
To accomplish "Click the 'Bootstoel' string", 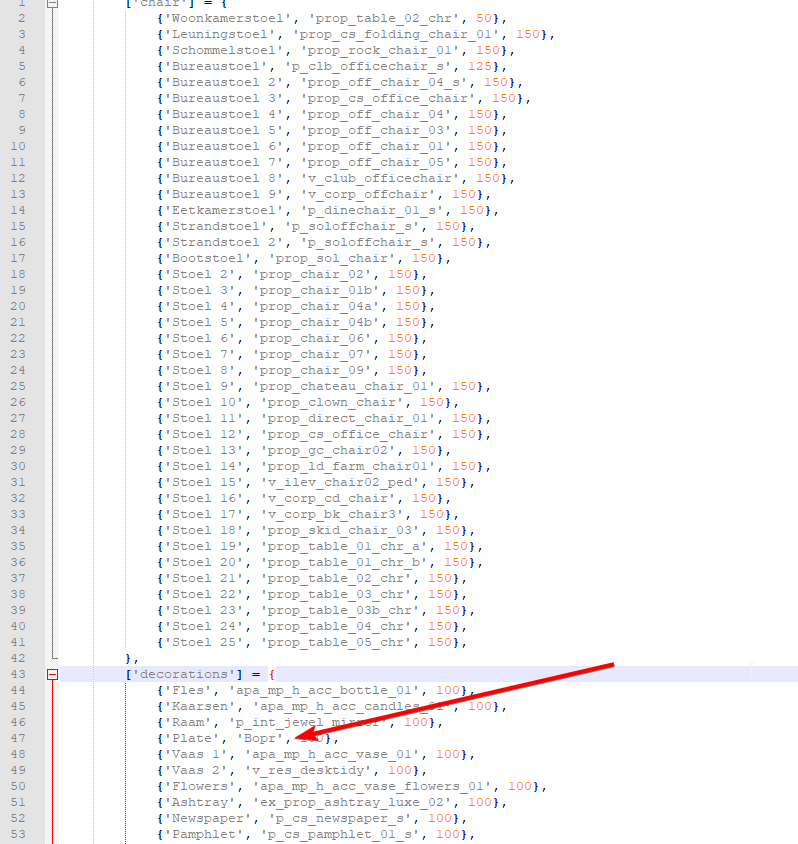I will click(204, 258).
